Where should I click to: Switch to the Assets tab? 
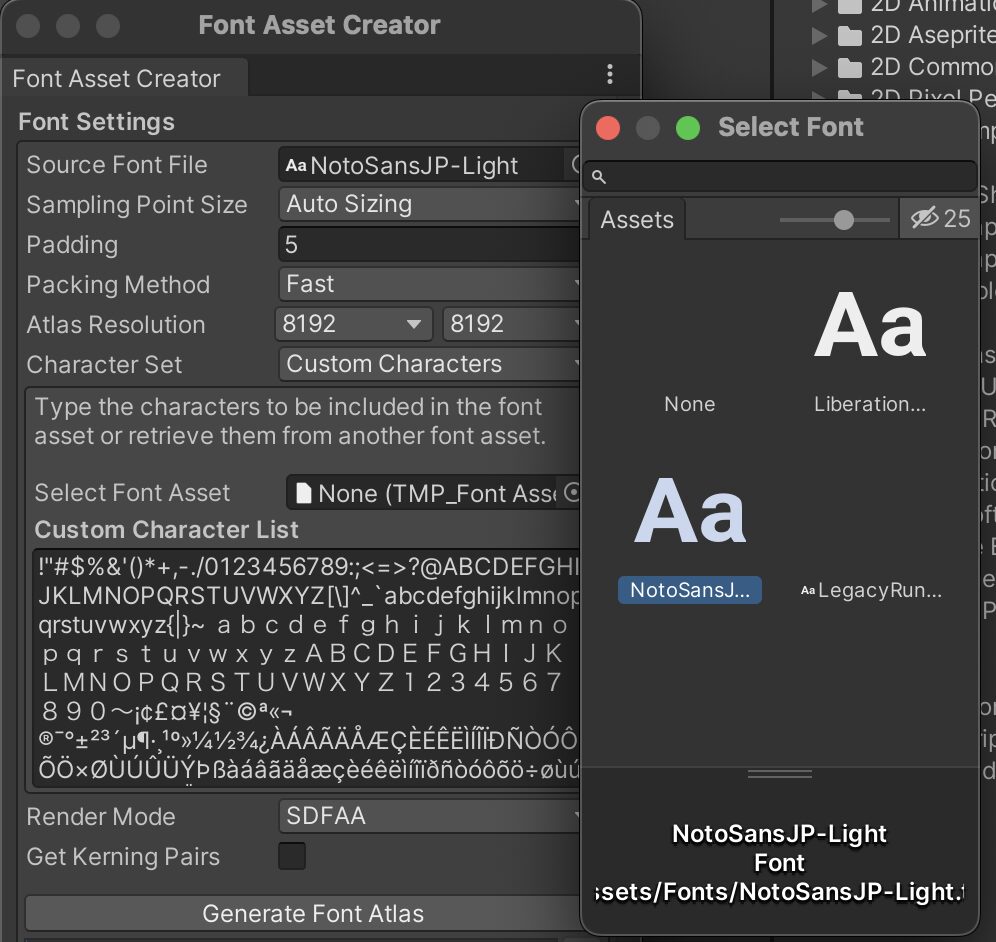coord(637,220)
